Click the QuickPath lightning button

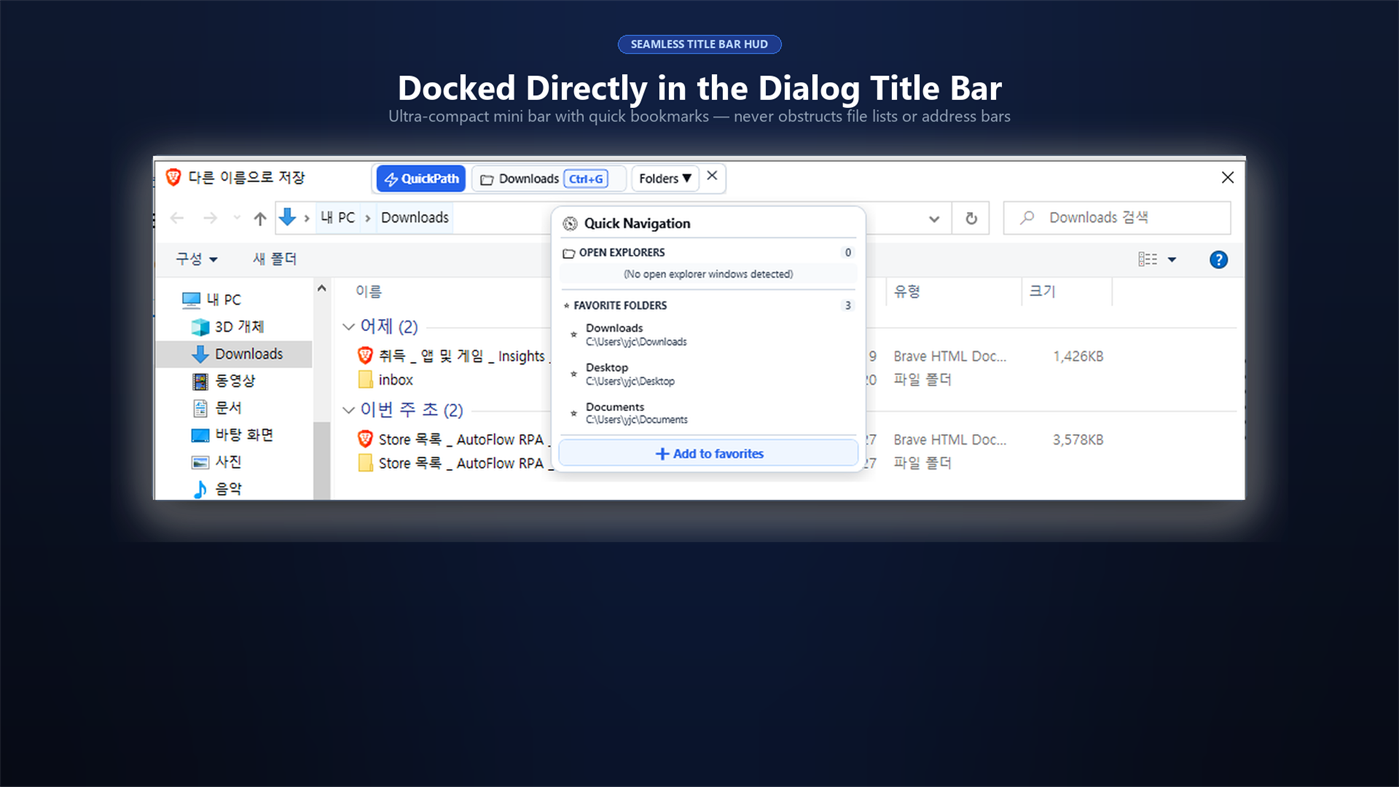click(421, 179)
